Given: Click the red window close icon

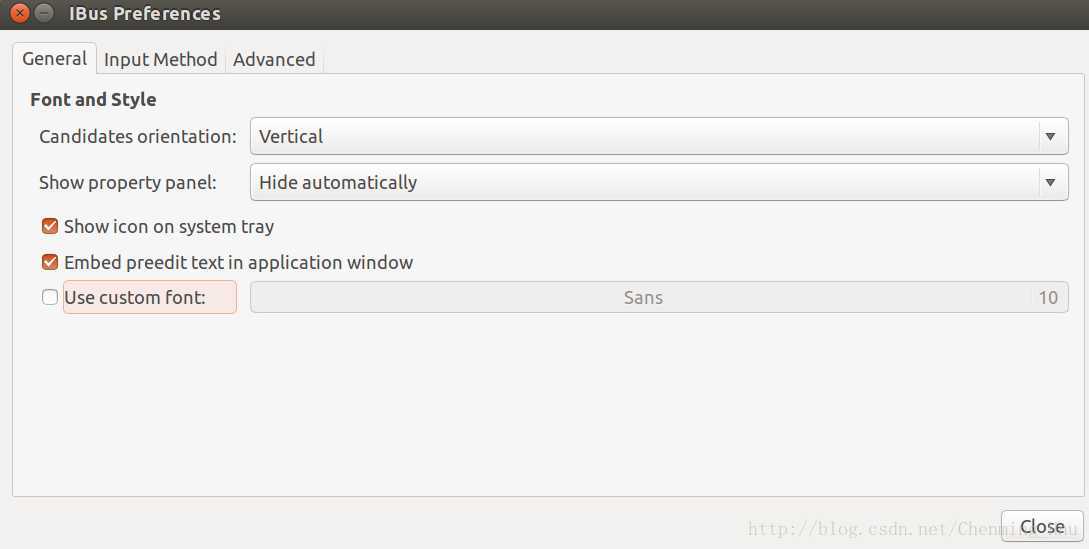Looking at the screenshot, I should (x=20, y=13).
